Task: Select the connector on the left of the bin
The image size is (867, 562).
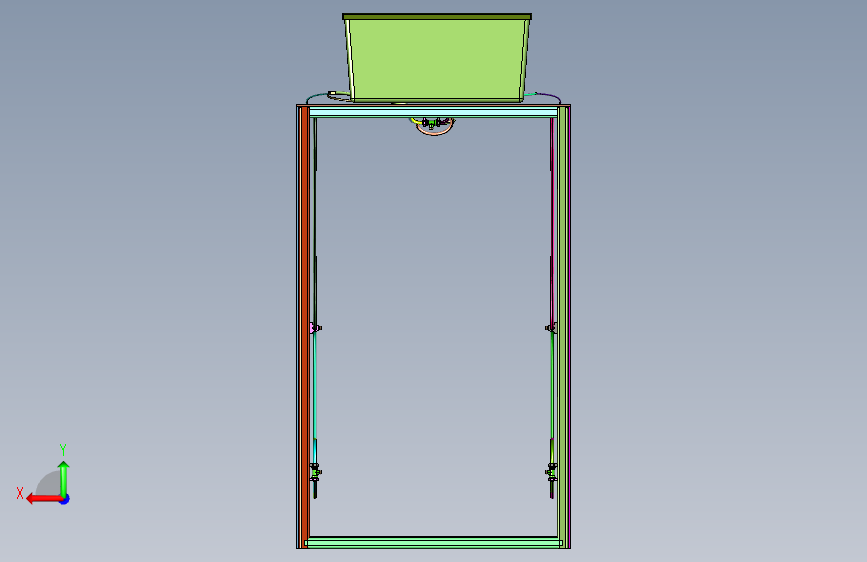Action: click(x=333, y=94)
